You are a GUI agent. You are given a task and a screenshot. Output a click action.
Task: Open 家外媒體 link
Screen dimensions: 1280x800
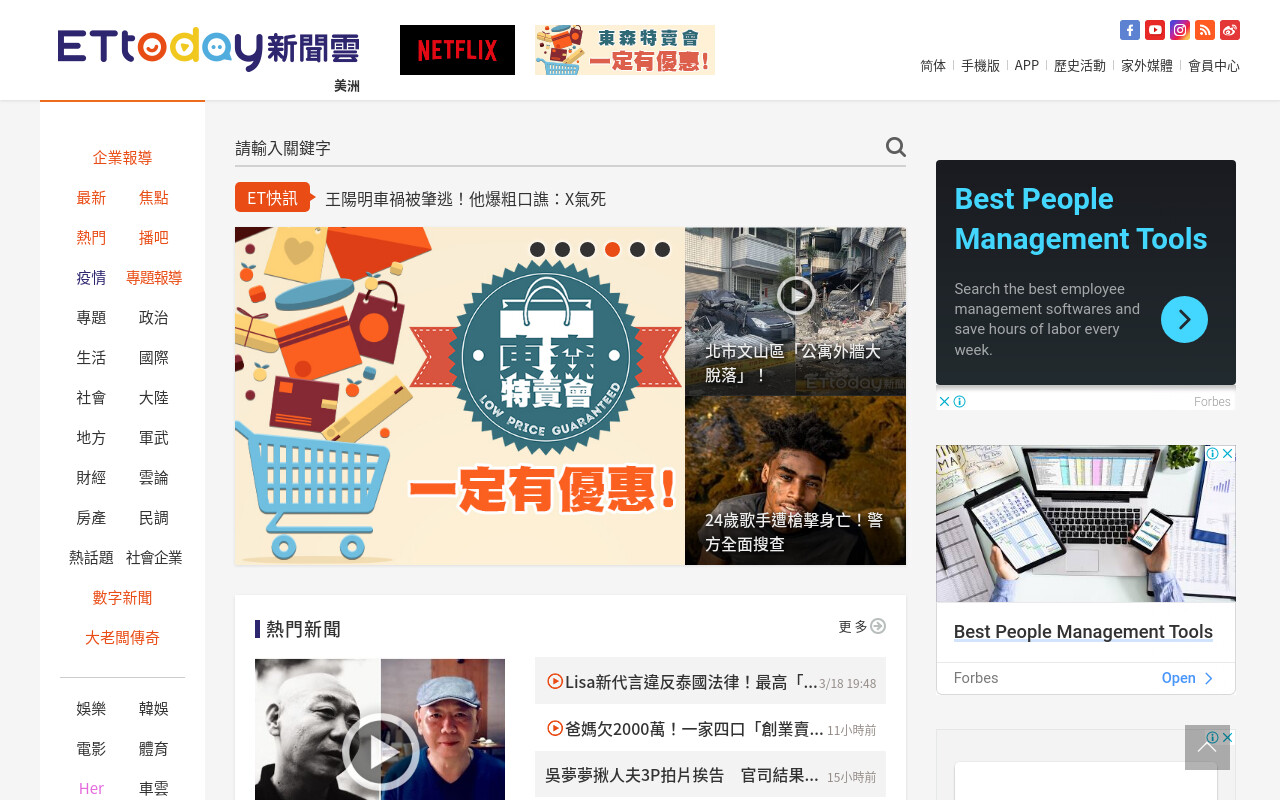[x=1147, y=65]
